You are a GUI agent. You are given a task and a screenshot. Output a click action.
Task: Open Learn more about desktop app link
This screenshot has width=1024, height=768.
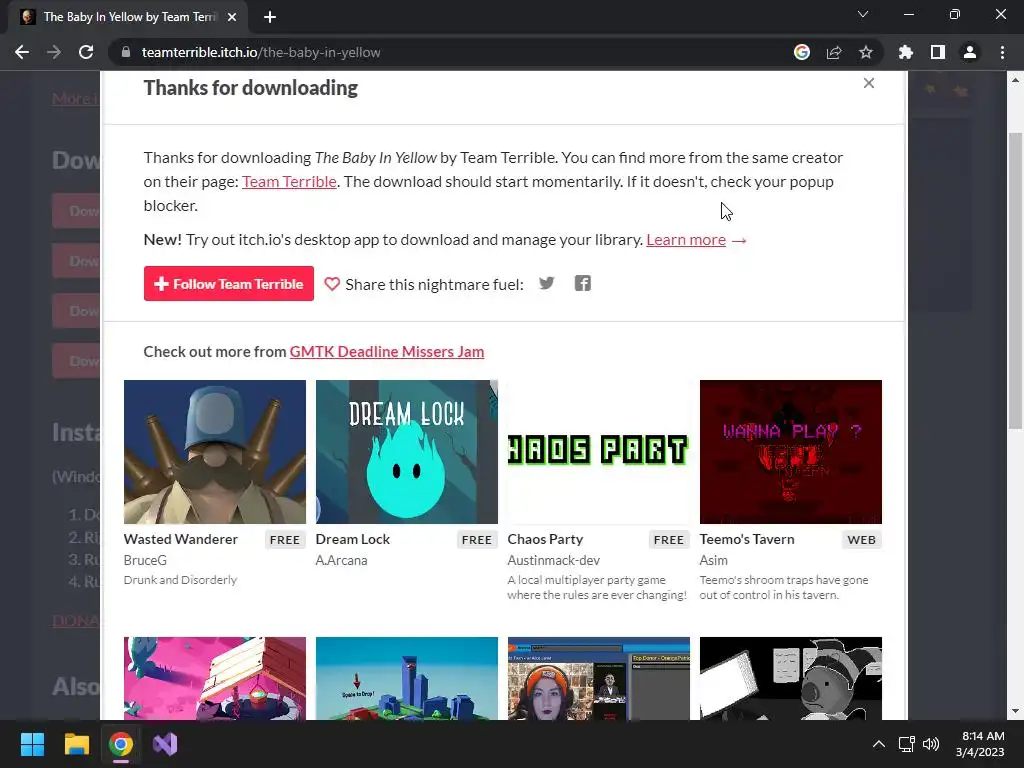click(686, 240)
